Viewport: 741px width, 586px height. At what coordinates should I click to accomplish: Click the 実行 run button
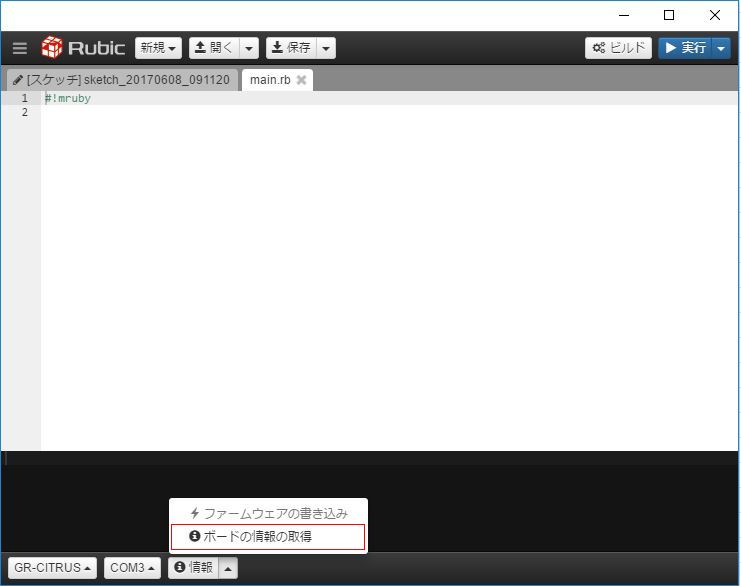685,48
